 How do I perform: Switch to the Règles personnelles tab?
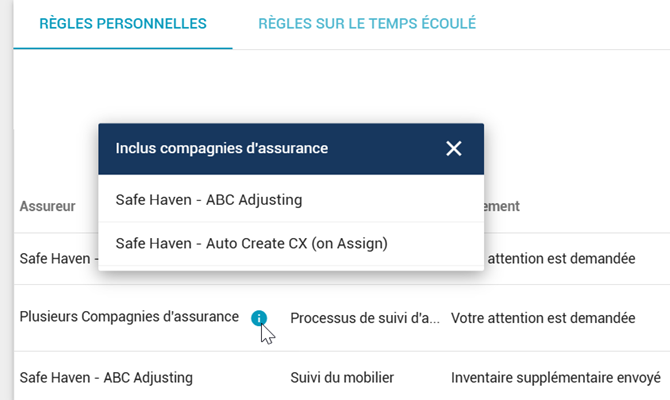tap(123, 24)
